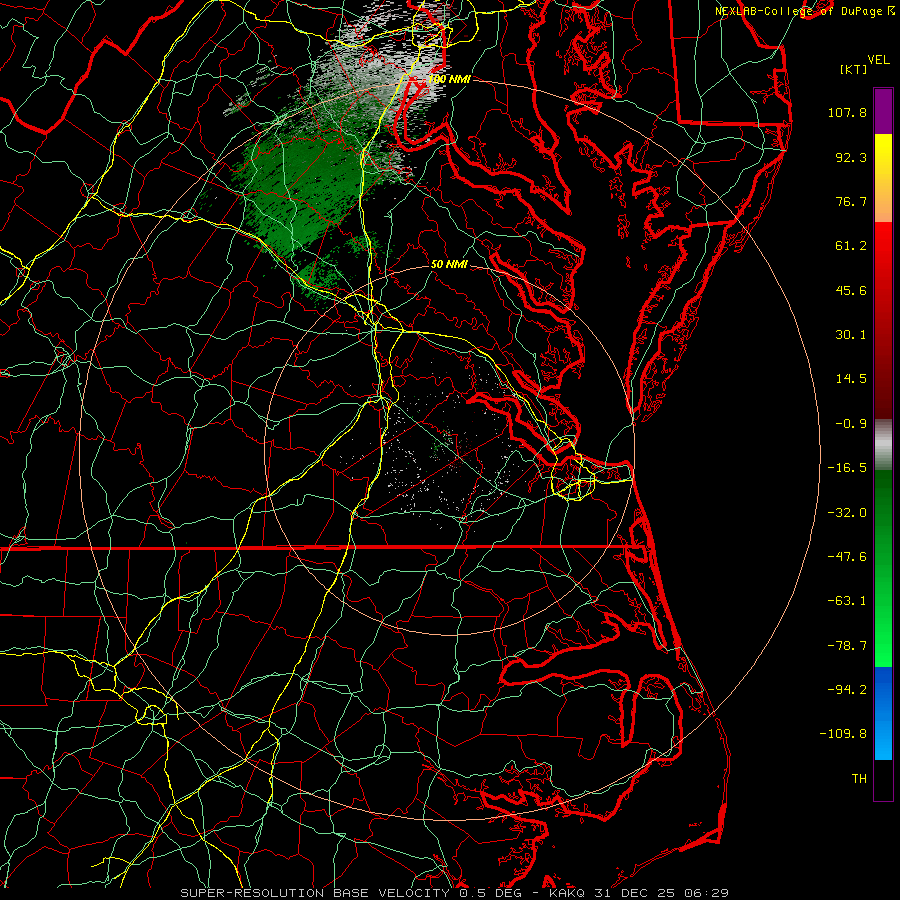Pick the dark blue color bar segment
This screenshot has height=900, width=900.
click(883, 686)
